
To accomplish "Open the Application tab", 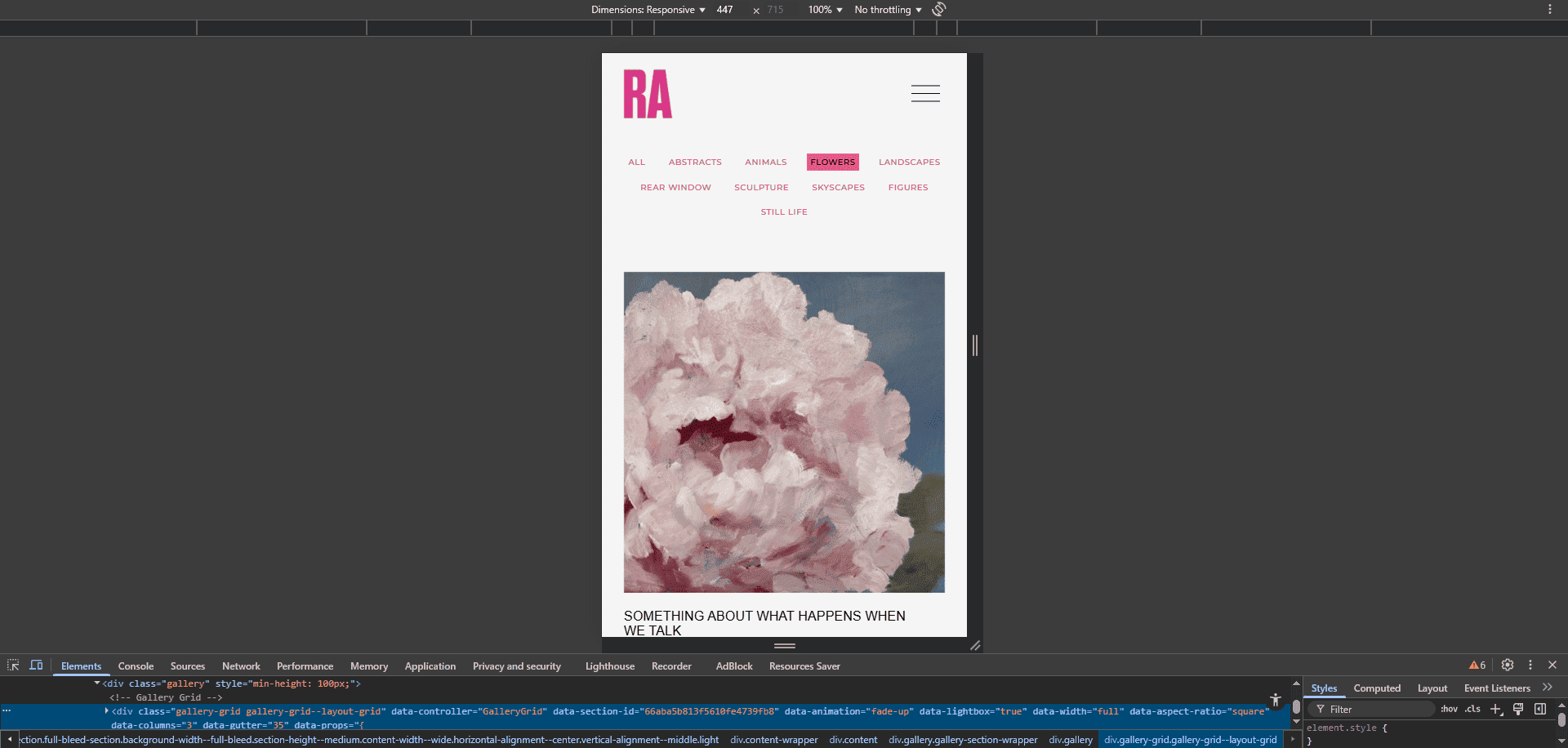I will point(430,666).
